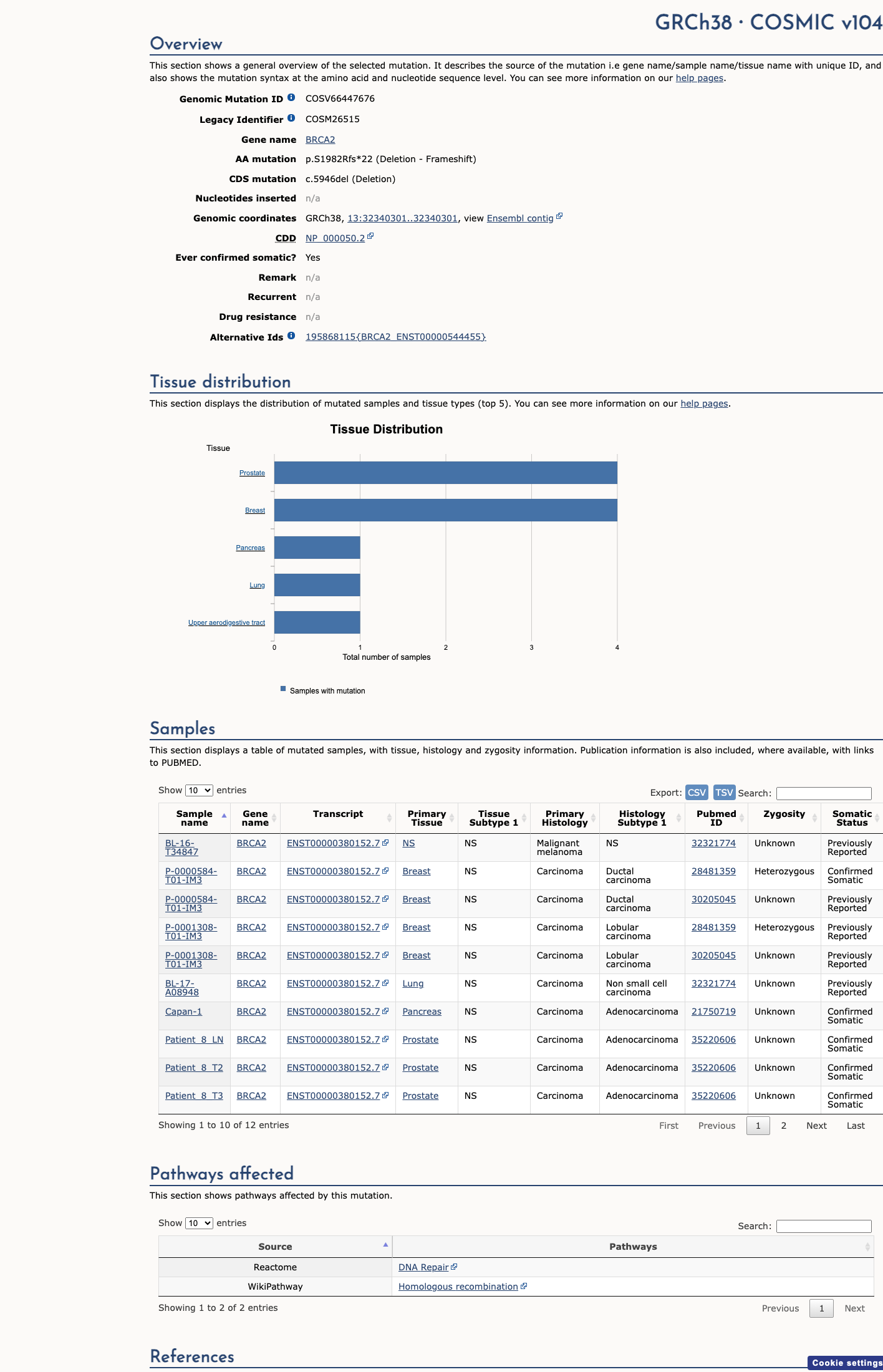
Task: Open transcript ENST00000380152.7 in Patient_8_T2 row
Action: click(x=333, y=1068)
